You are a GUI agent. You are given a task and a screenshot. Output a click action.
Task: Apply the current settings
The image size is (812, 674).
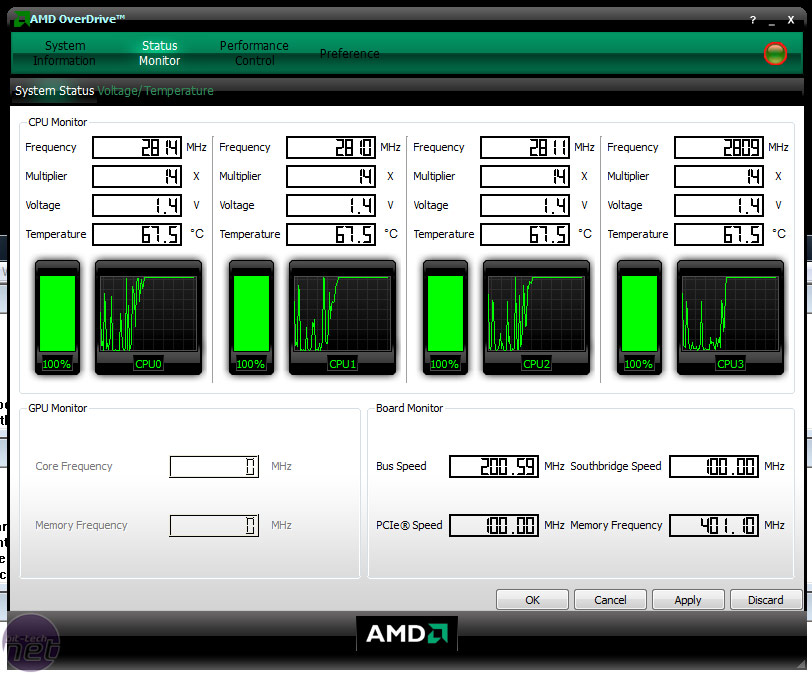click(688, 600)
